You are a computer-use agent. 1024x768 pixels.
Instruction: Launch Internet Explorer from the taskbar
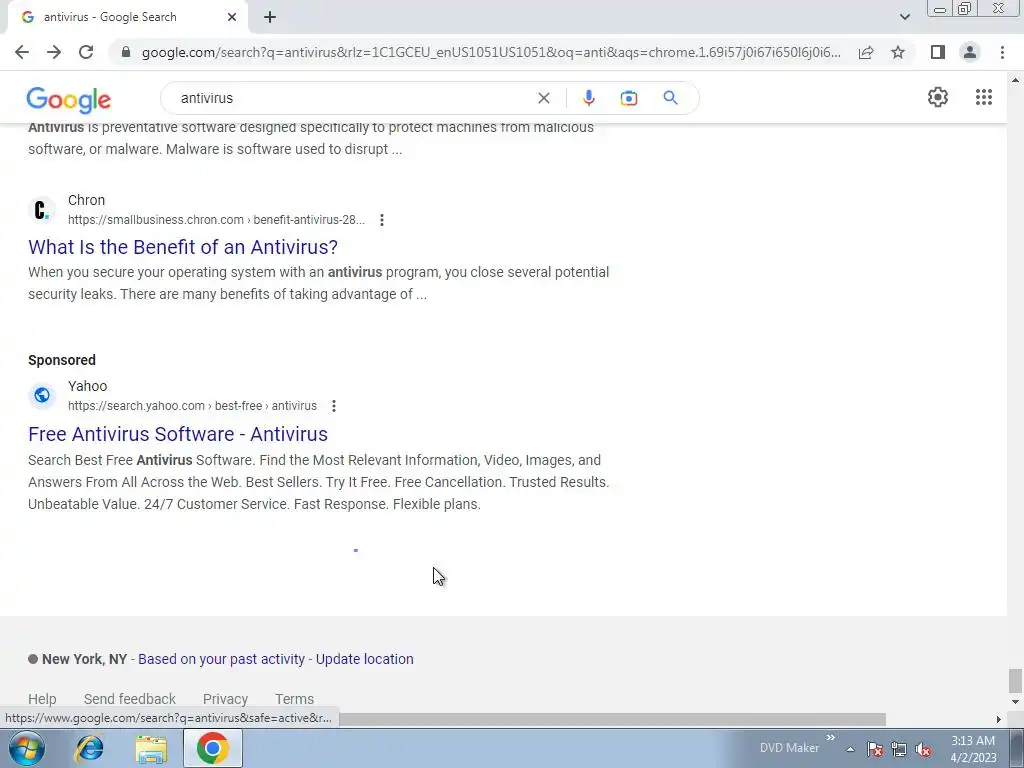pos(89,748)
